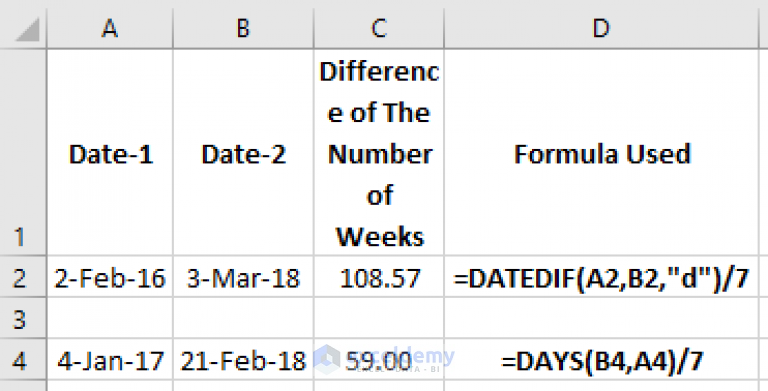Click the Date-2 header cell
This screenshot has width=768, height=391.
243,152
